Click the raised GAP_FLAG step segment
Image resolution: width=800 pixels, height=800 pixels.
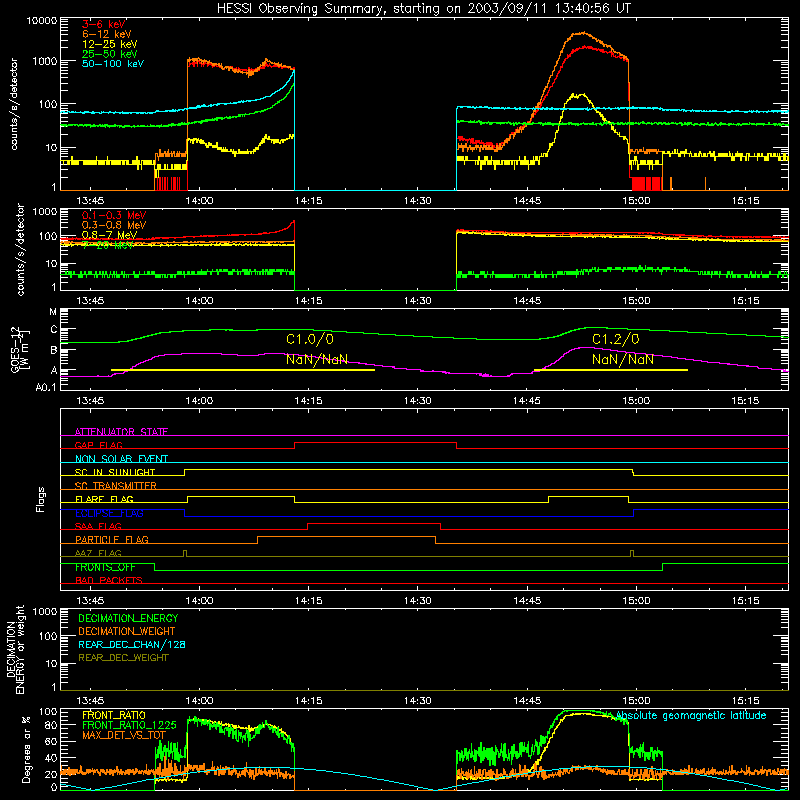point(376,442)
